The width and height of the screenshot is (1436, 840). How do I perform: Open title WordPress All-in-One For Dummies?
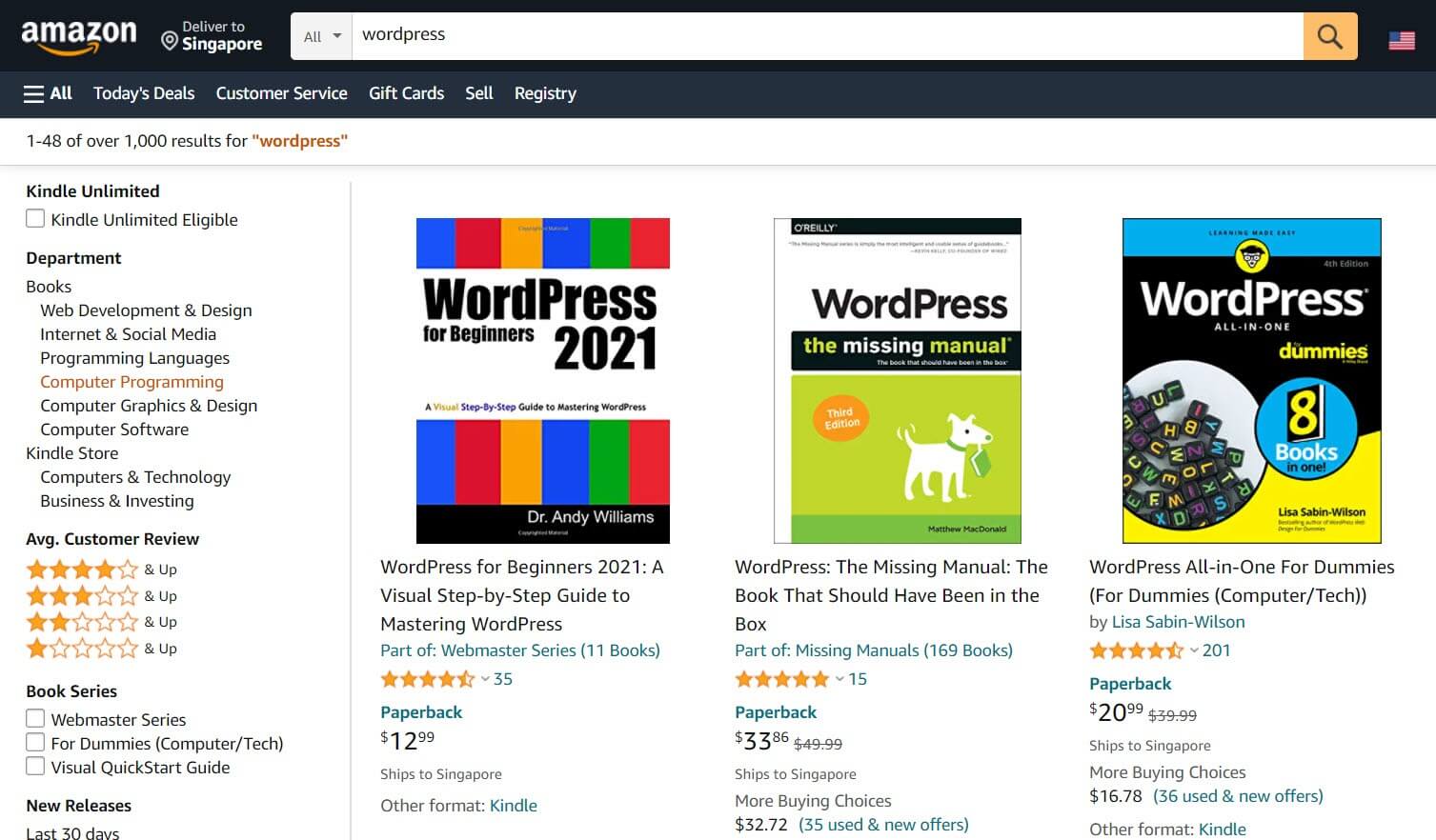click(x=1242, y=581)
